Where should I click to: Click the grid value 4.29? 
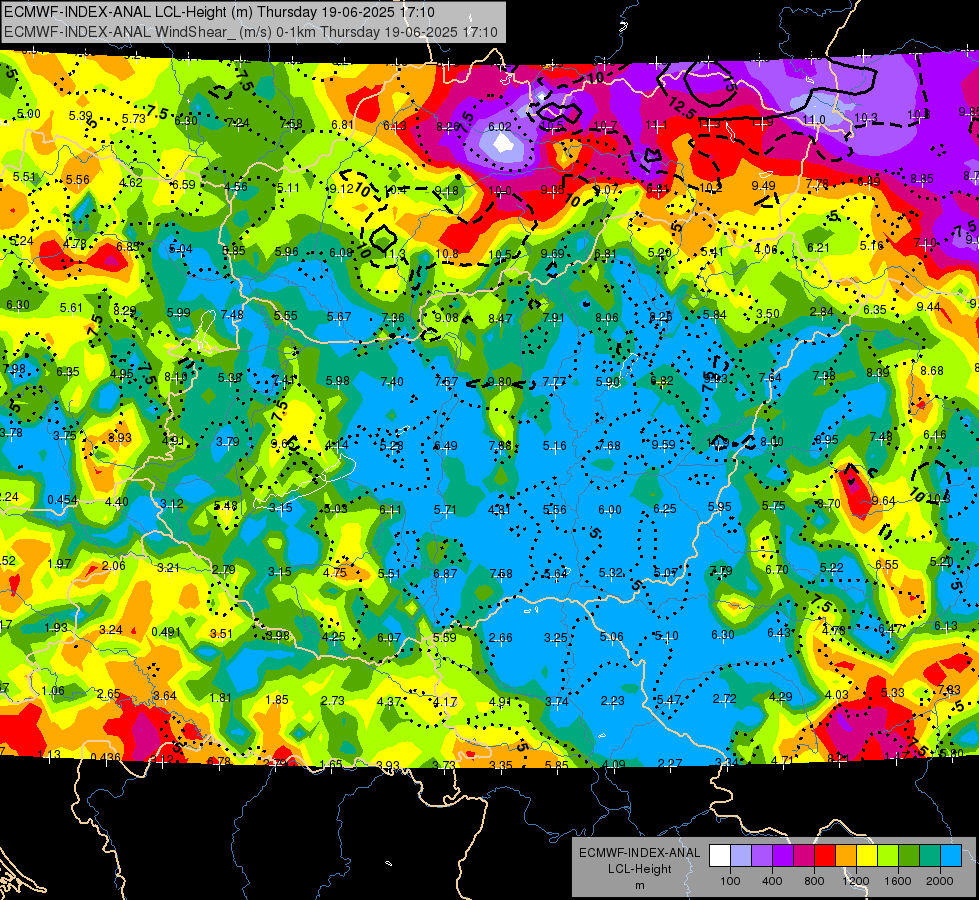pyautogui.click(x=780, y=696)
